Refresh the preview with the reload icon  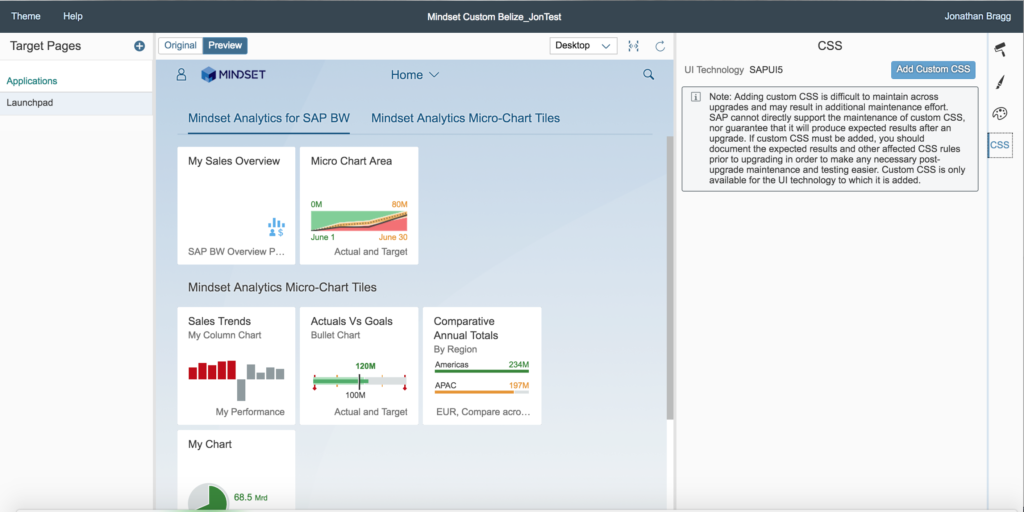coord(660,46)
